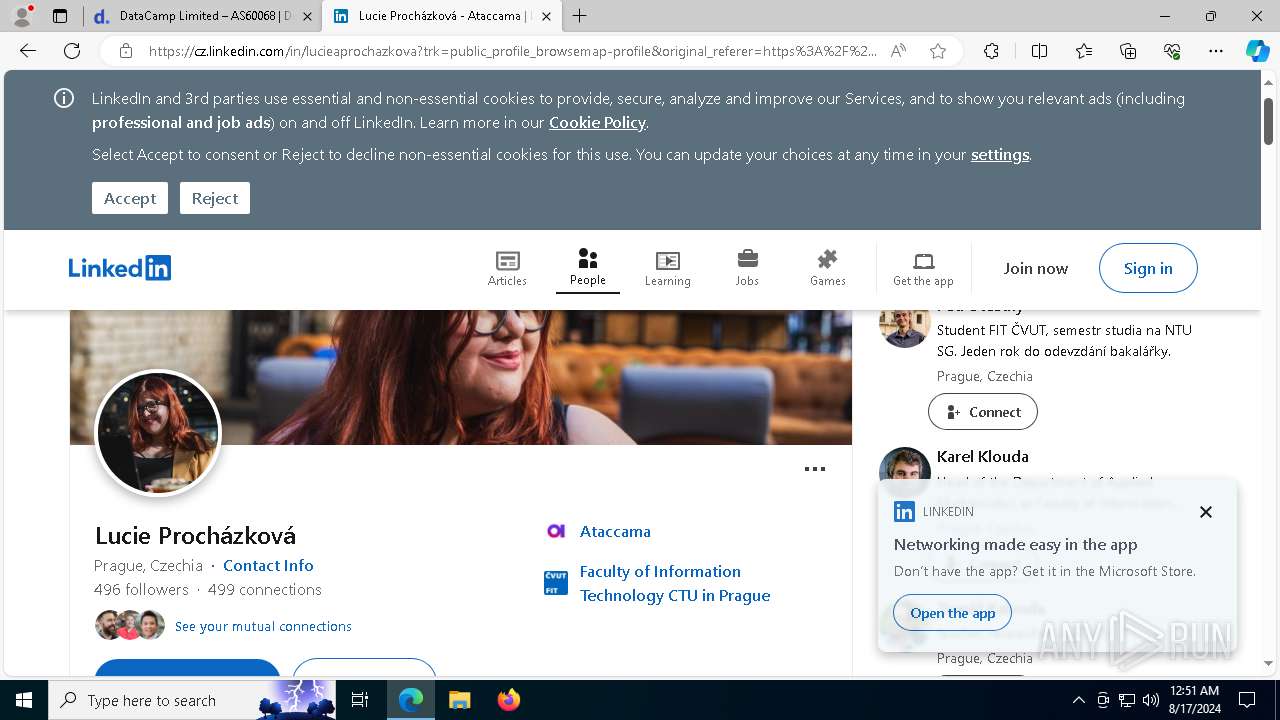Launch Firefox from the taskbar

tap(509, 700)
